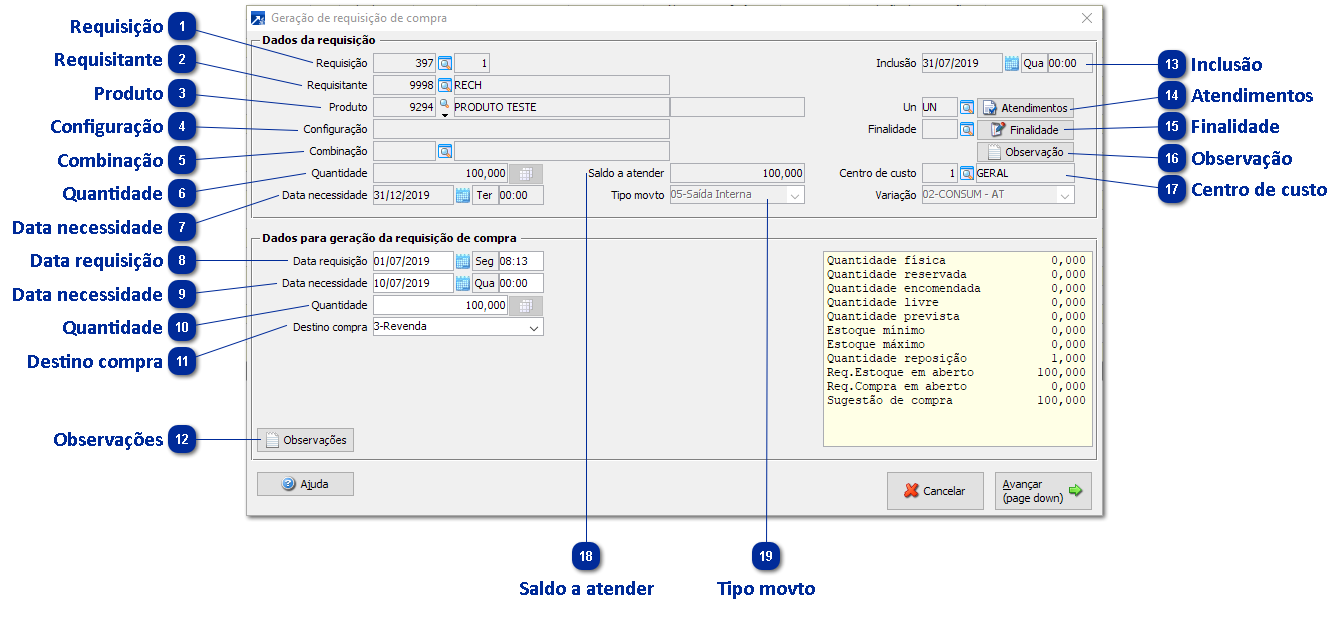Screen dimensions: 1343x617
Task: Click the lookup icon next to Un field
Action: coord(967,107)
